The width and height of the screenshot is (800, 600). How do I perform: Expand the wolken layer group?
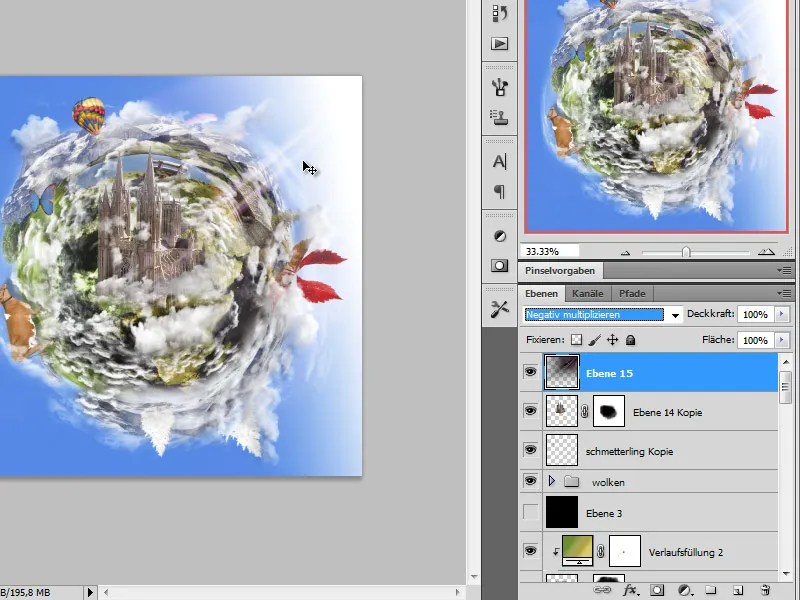pyautogui.click(x=552, y=481)
